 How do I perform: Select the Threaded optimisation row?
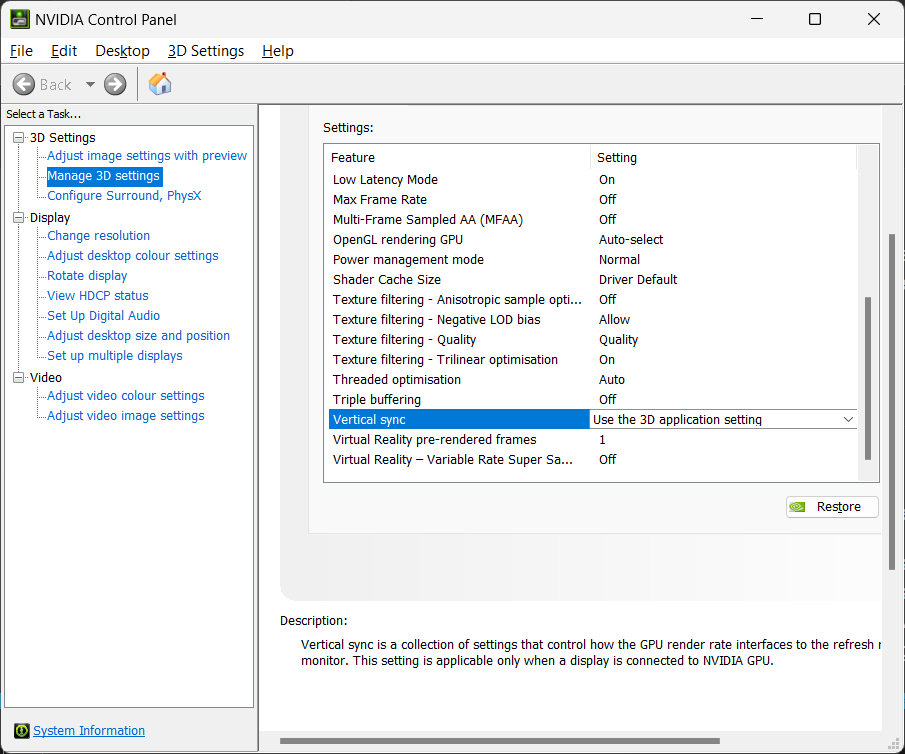tap(593, 380)
